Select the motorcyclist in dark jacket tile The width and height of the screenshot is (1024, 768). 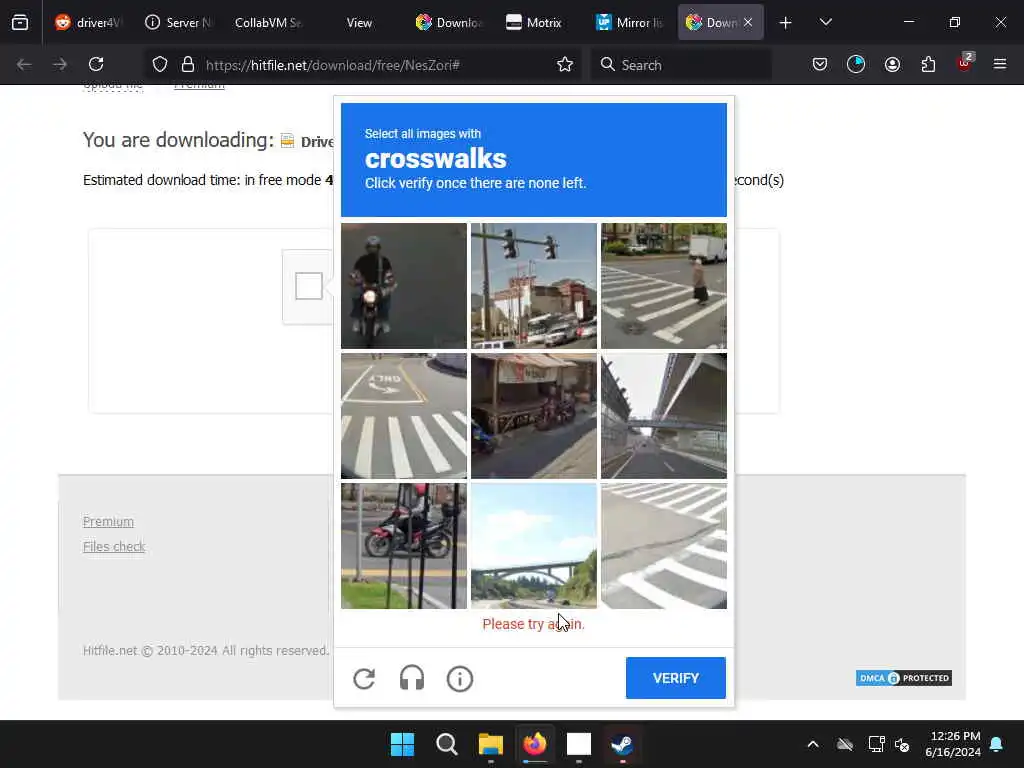pyautogui.click(x=404, y=286)
